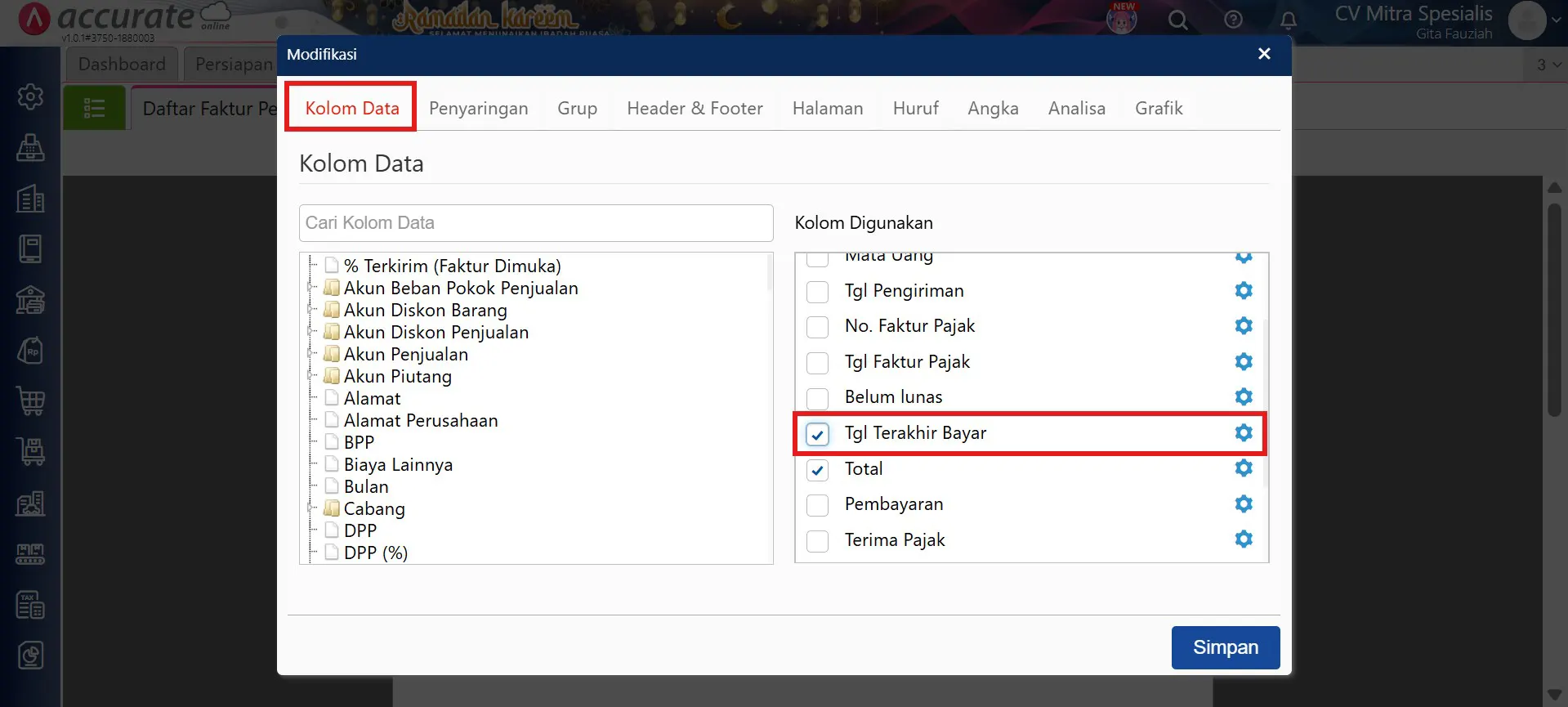1568x707 pixels.
Task: Check the Tgl Pengiriman checkbox
Action: pos(817,292)
